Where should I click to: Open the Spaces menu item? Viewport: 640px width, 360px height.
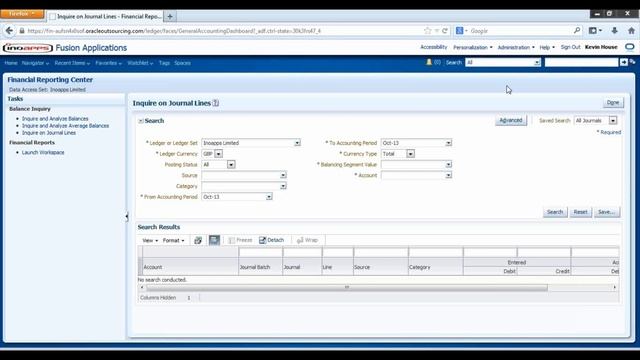182,63
